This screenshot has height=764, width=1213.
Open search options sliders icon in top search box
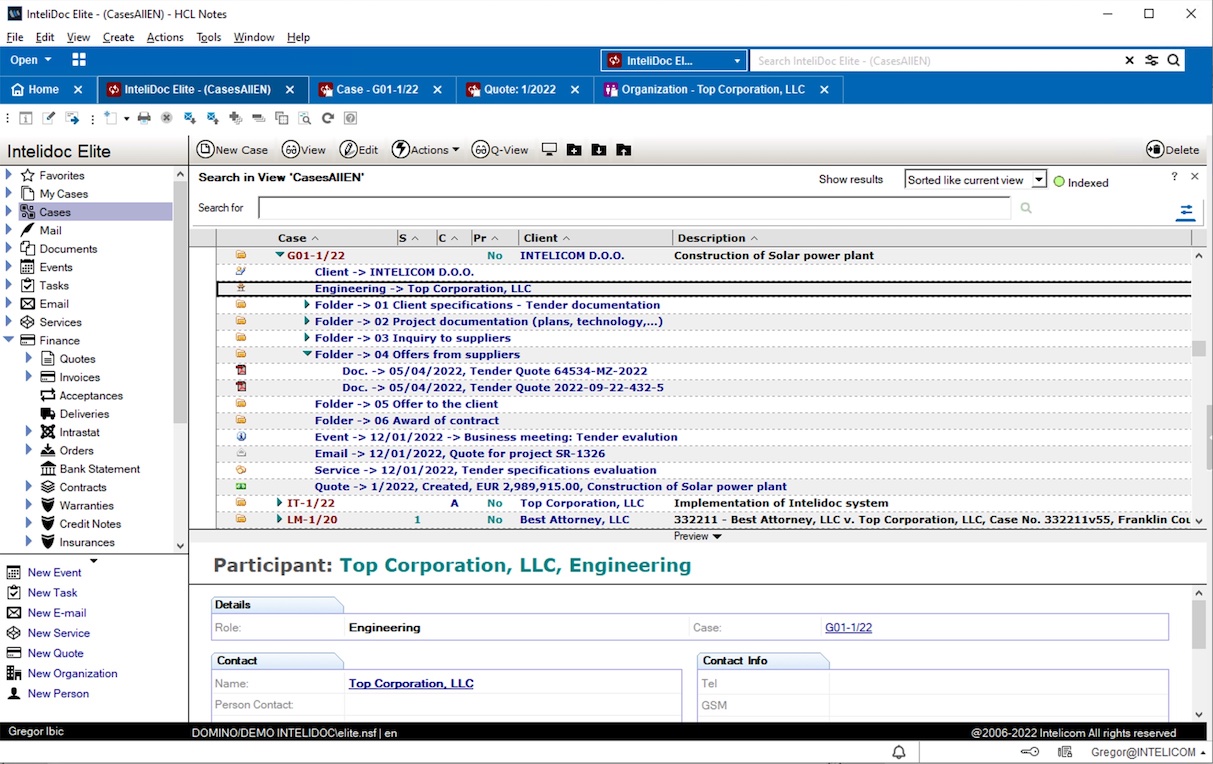(x=1152, y=61)
